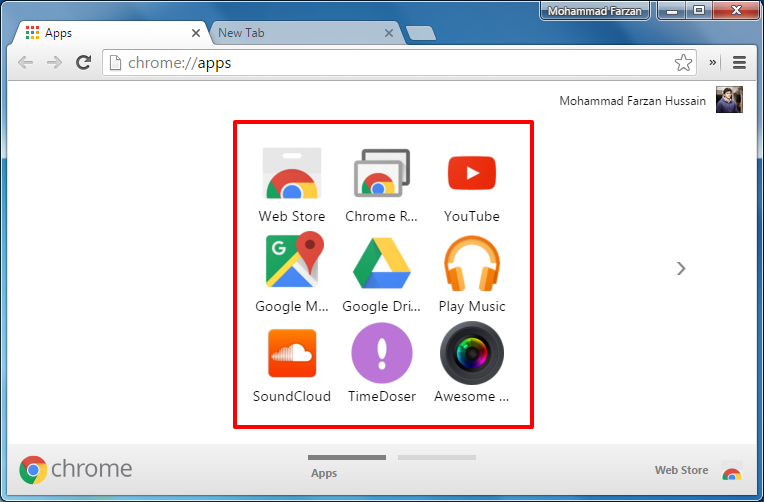Show hidden extensions via double chevron

(712, 62)
